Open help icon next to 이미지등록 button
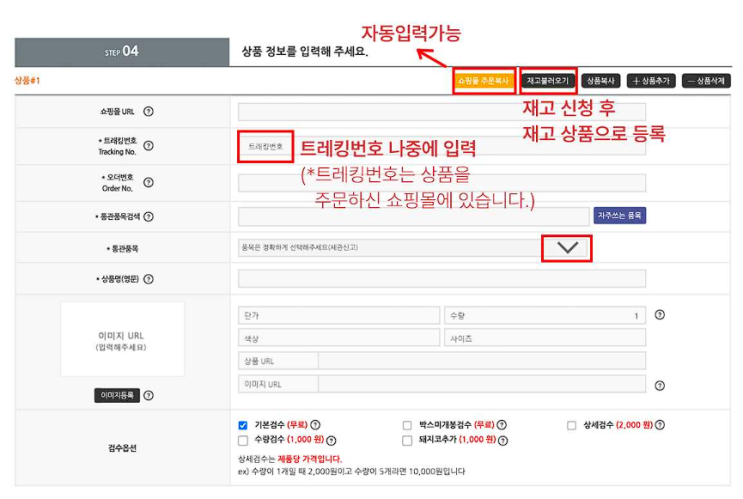Viewport: 743px width, 499px height. pos(148,395)
